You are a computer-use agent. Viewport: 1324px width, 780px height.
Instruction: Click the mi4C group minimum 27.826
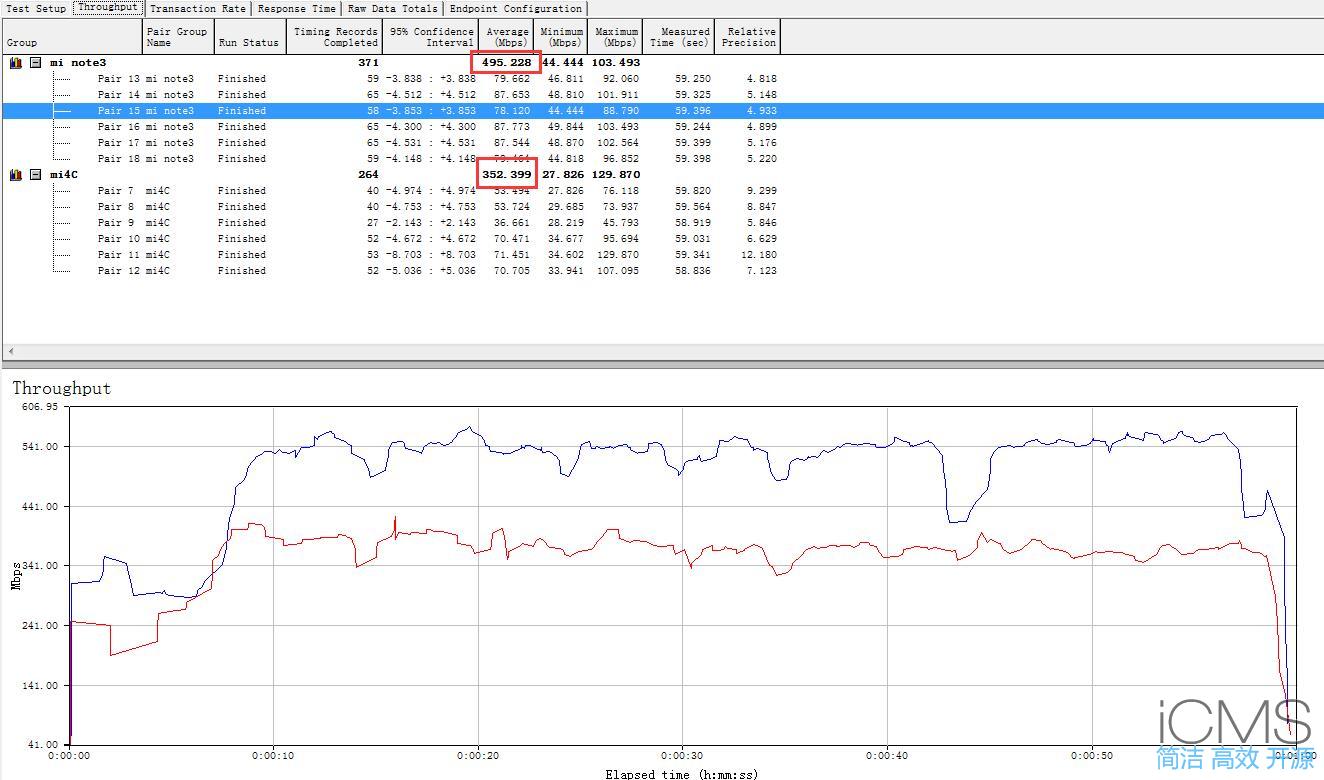(563, 175)
